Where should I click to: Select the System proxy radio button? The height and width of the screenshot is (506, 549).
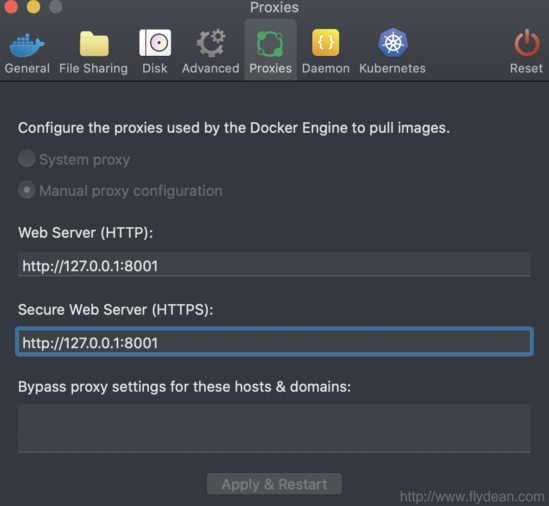27,159
